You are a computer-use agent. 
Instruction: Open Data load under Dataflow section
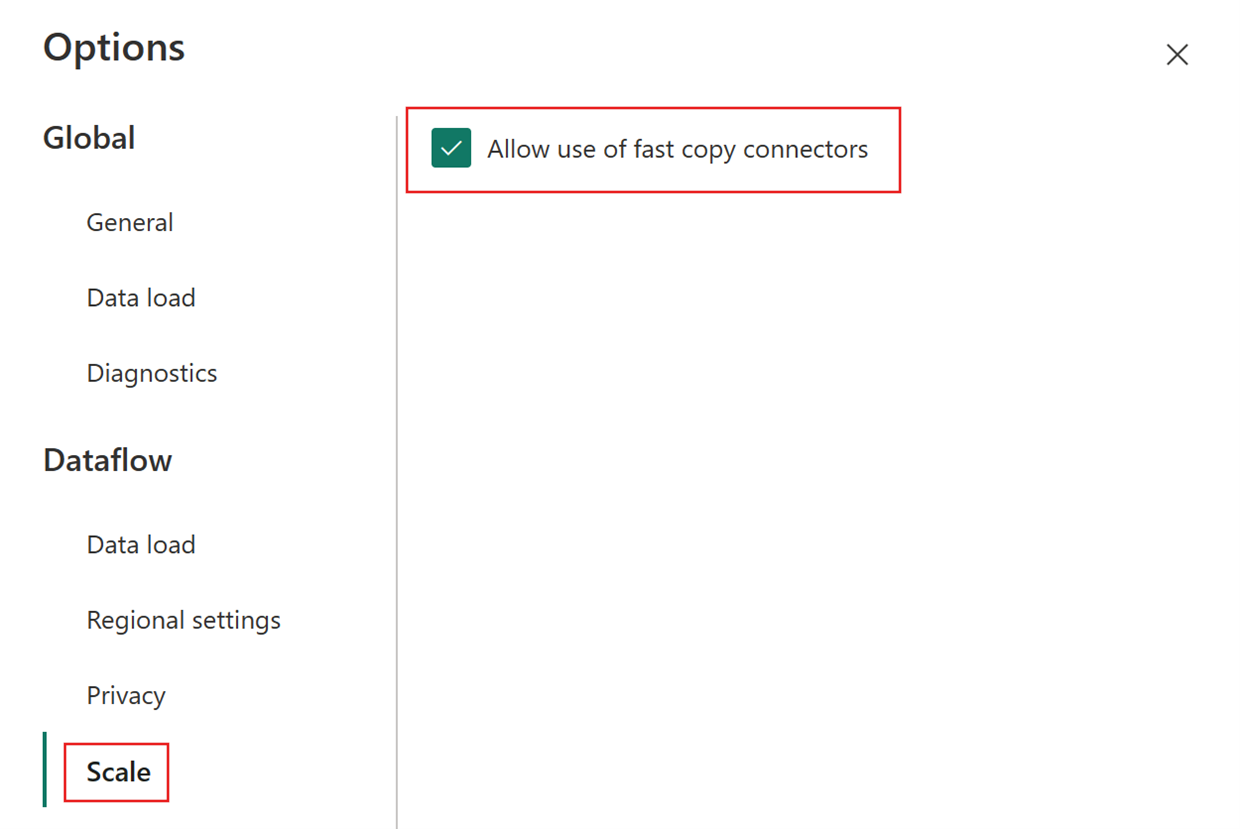click(141, 545)
